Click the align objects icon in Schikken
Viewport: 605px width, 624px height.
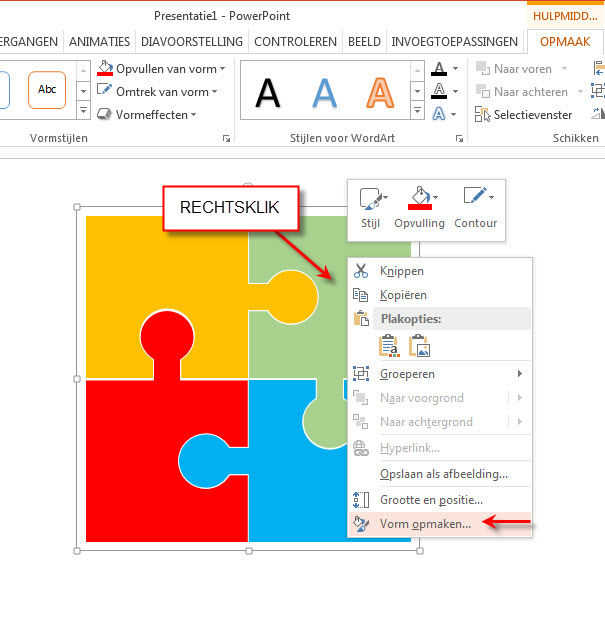point(598,68)
